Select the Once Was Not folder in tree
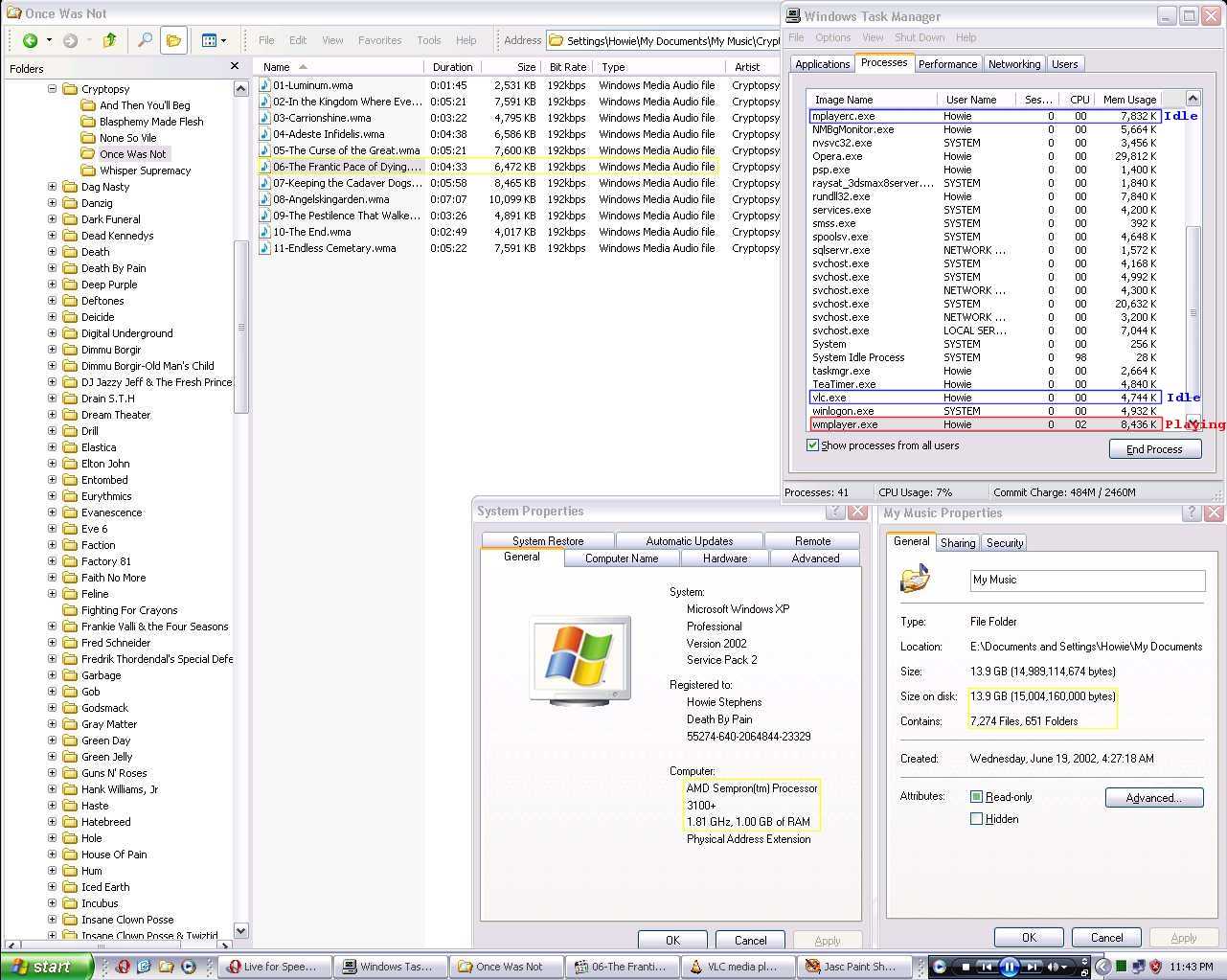Screen dimensions: 1227x980 (132, 154)
